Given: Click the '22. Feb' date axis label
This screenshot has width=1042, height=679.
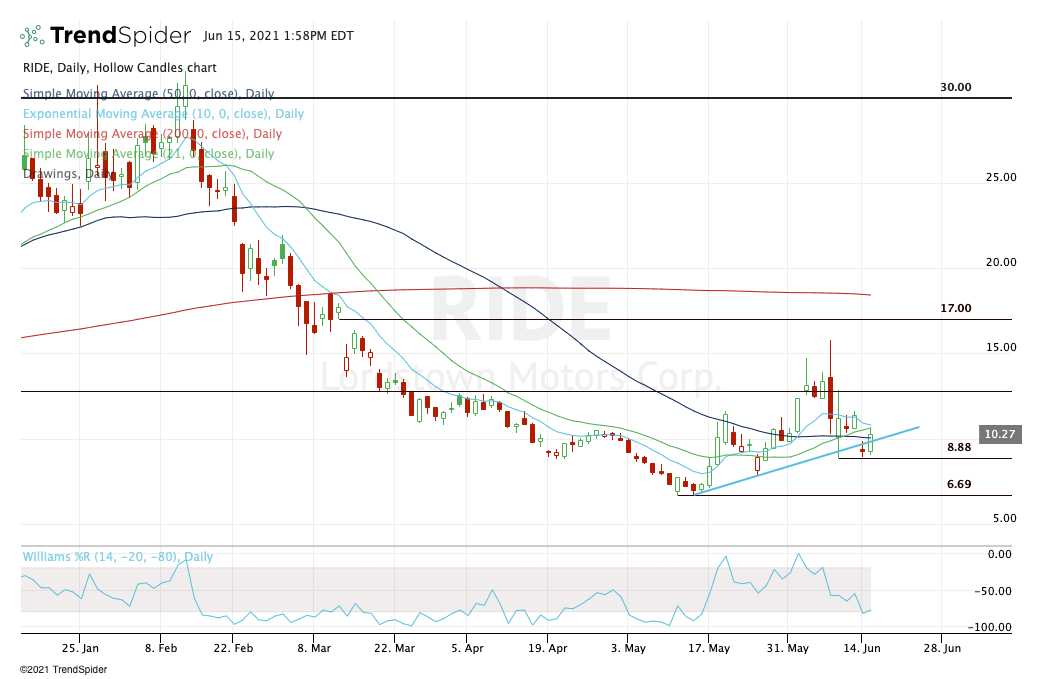Looking at the screenshot, I should pyautogui.click(x=234, y=648).
